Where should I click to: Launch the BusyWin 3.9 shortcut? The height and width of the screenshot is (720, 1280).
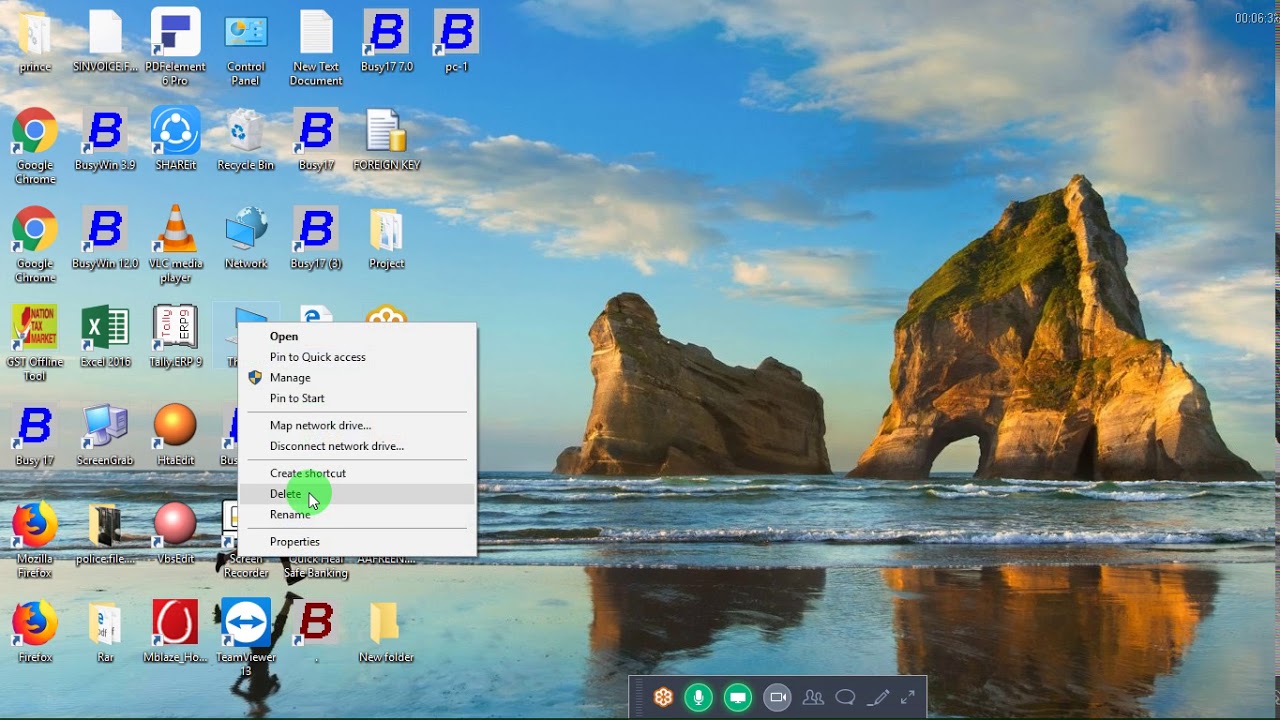pyautogui.click(x=105, y=140)
